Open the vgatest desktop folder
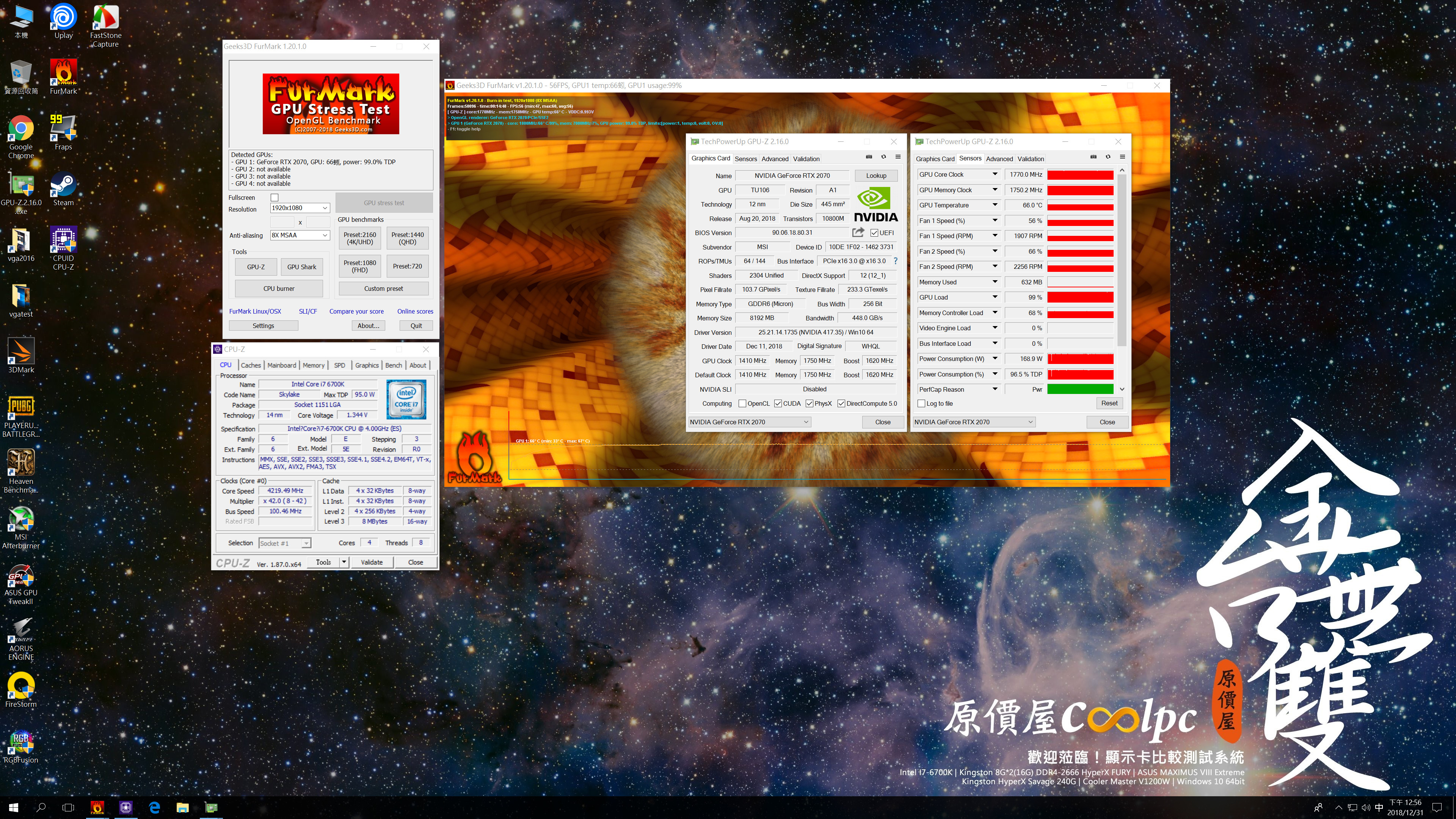Viewport: 1456px width, 819px height. pyautogui.click(x=21, y=300)
